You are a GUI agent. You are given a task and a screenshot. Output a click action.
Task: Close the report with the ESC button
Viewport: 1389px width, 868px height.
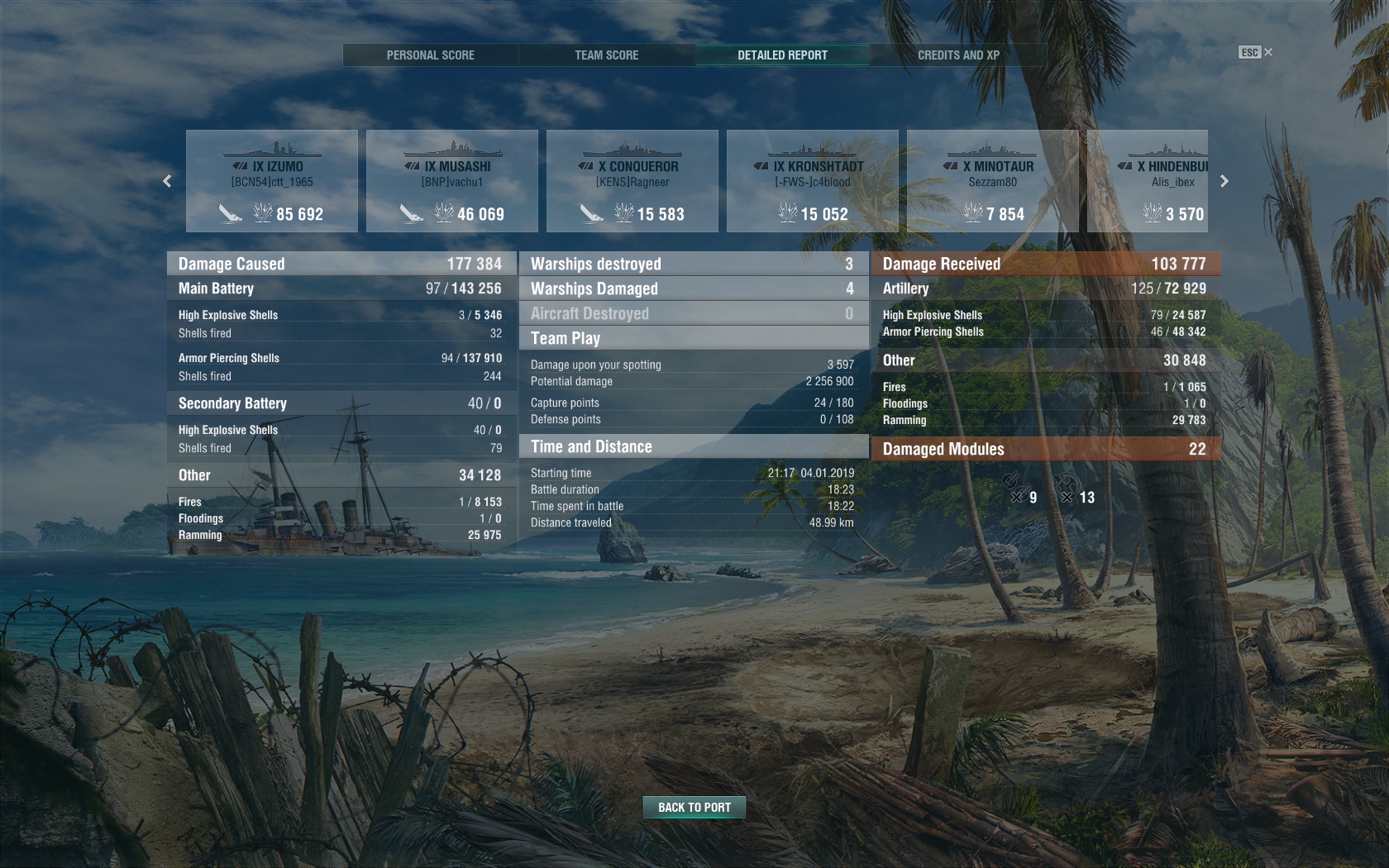coord(1255,52)
